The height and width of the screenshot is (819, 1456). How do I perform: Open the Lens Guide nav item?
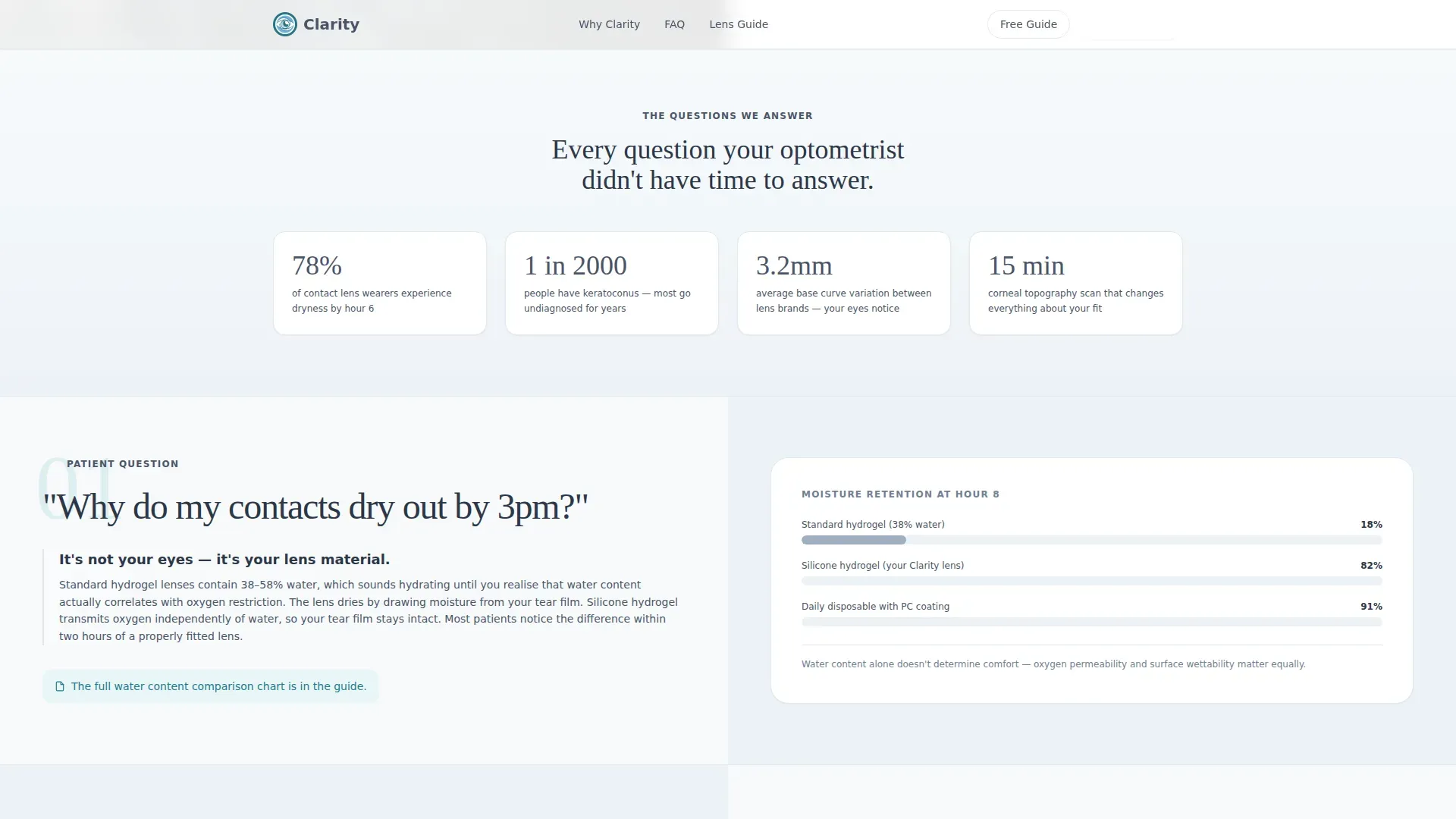(739, 24)
